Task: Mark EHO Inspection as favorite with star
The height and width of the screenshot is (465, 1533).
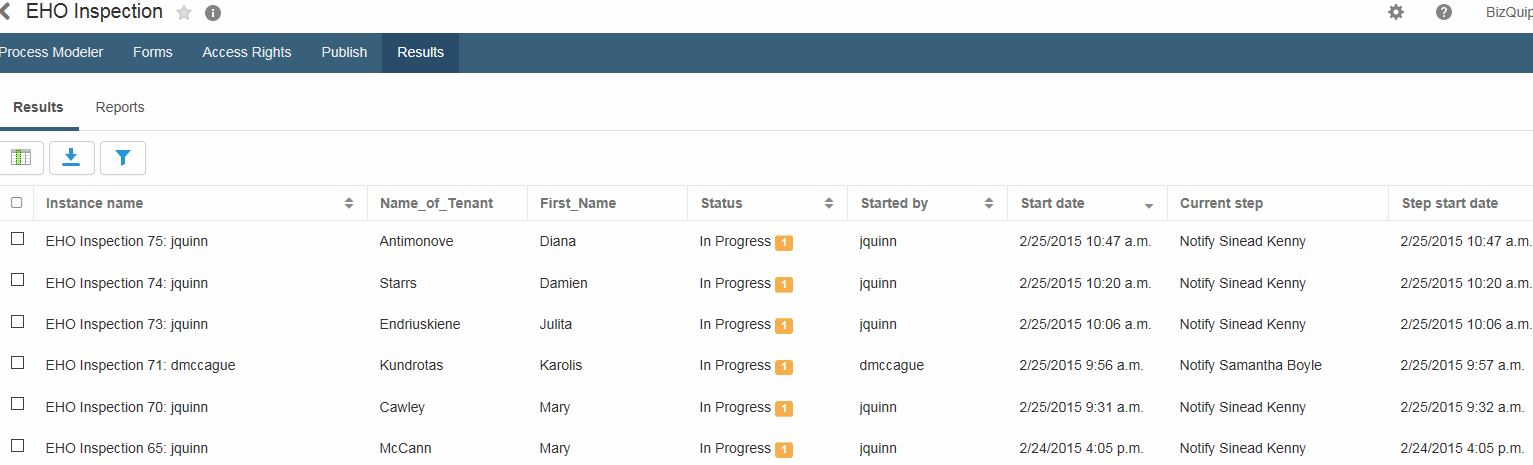Action: click(184, 13)
